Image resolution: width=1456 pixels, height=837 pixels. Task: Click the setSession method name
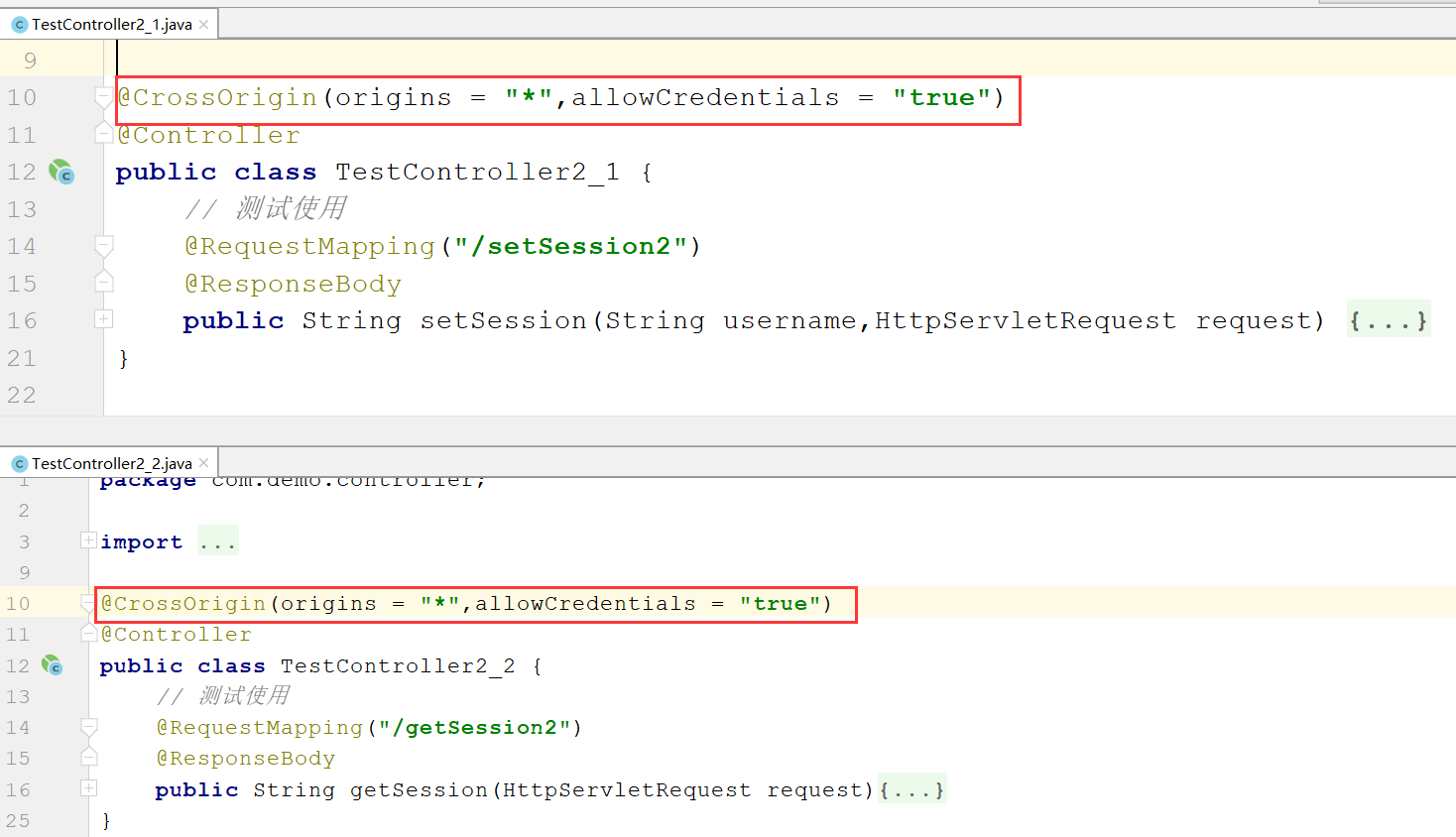click(504, 320)
